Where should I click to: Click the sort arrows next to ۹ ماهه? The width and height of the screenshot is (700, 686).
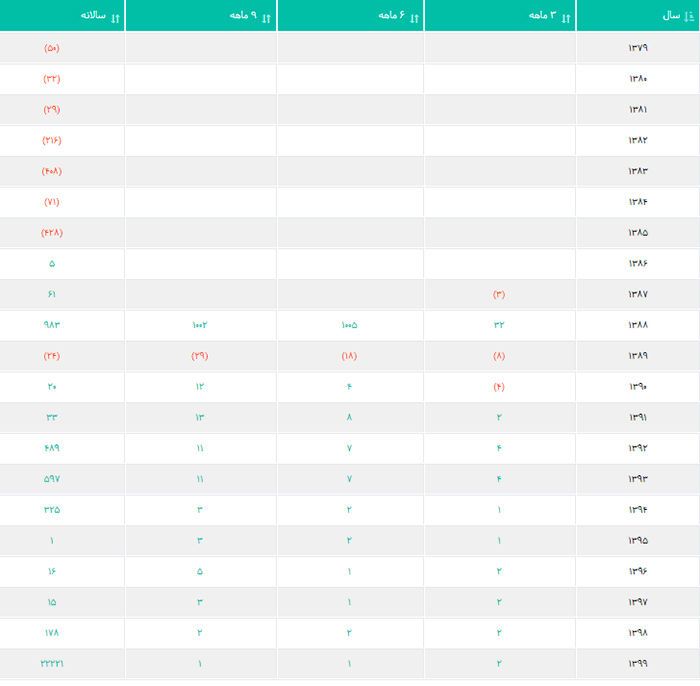click(267, 17)
